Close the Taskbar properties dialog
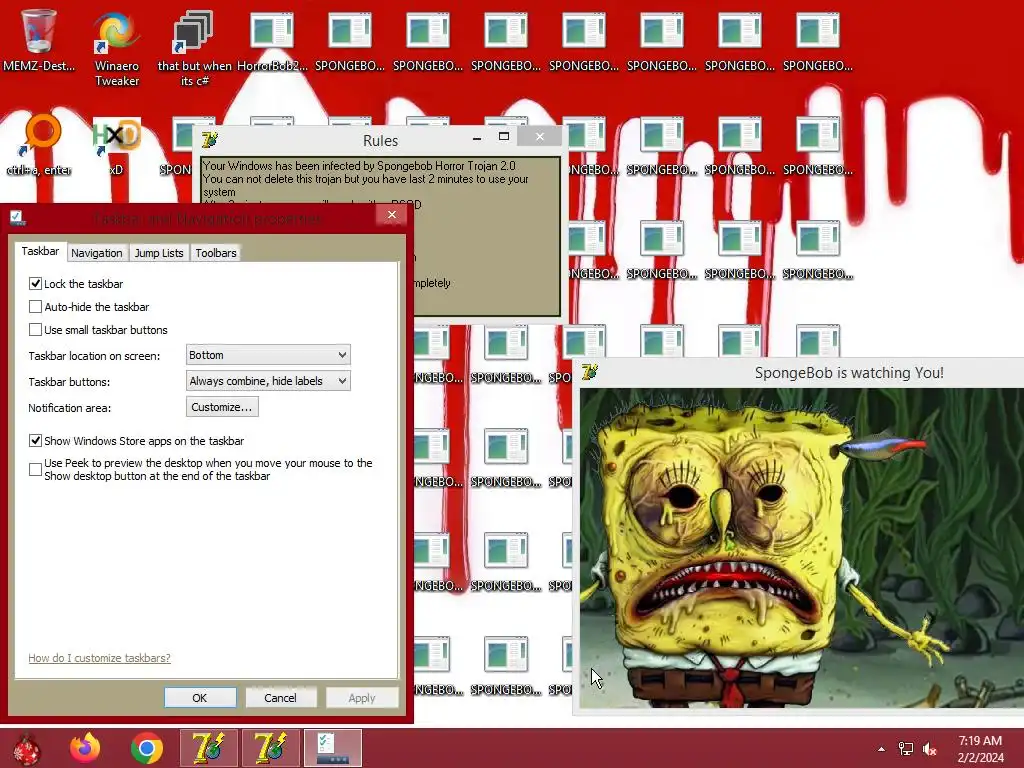Viewport: 1024px width, 768px height. click(x=392, y=215)
